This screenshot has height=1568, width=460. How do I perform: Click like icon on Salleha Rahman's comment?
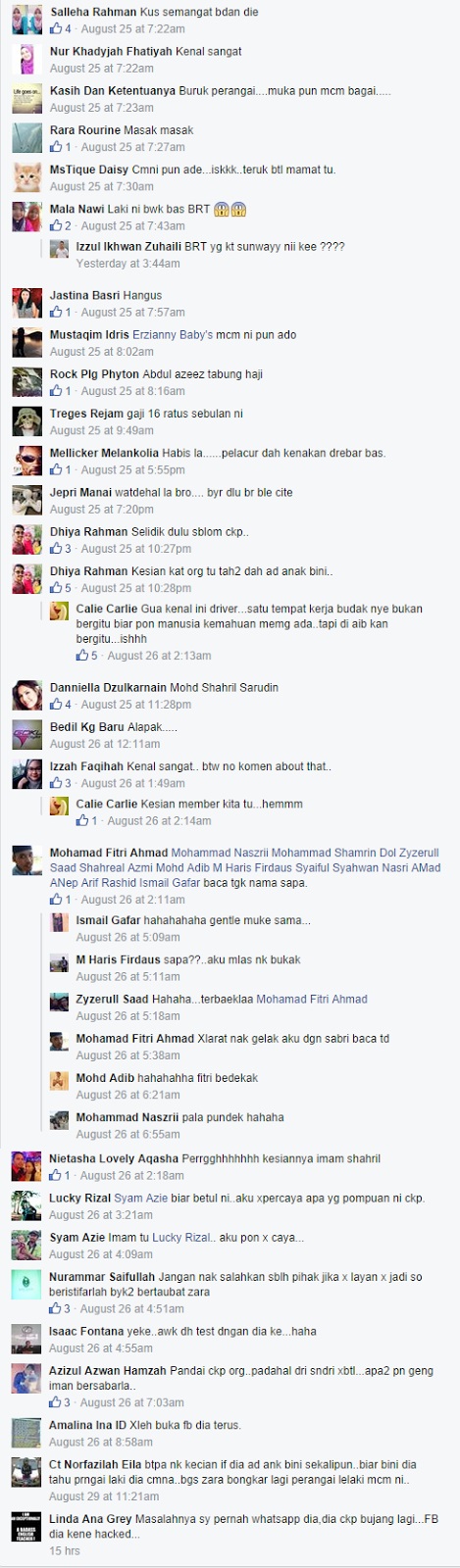[x=56, y=29]
